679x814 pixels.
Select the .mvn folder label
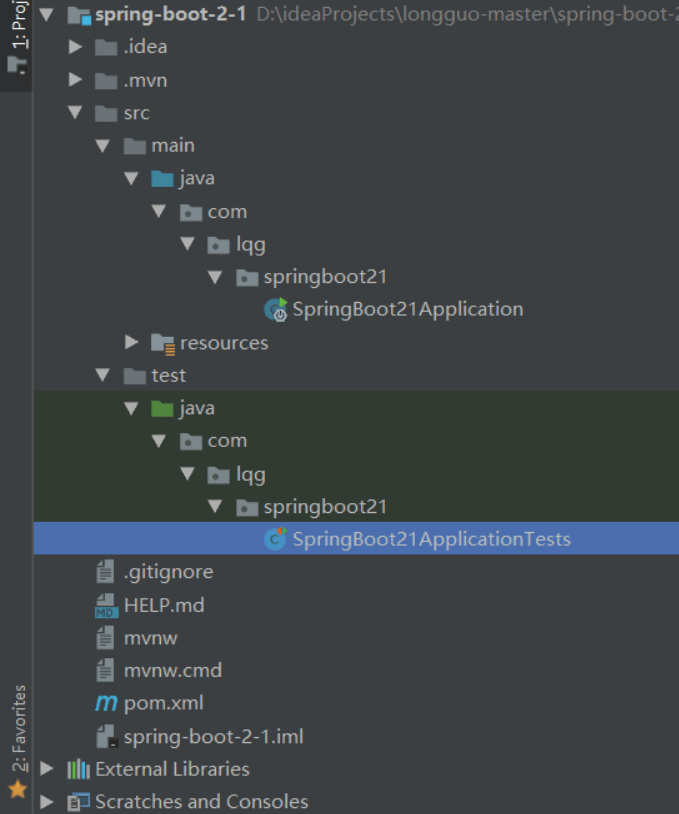coord(145,80)
